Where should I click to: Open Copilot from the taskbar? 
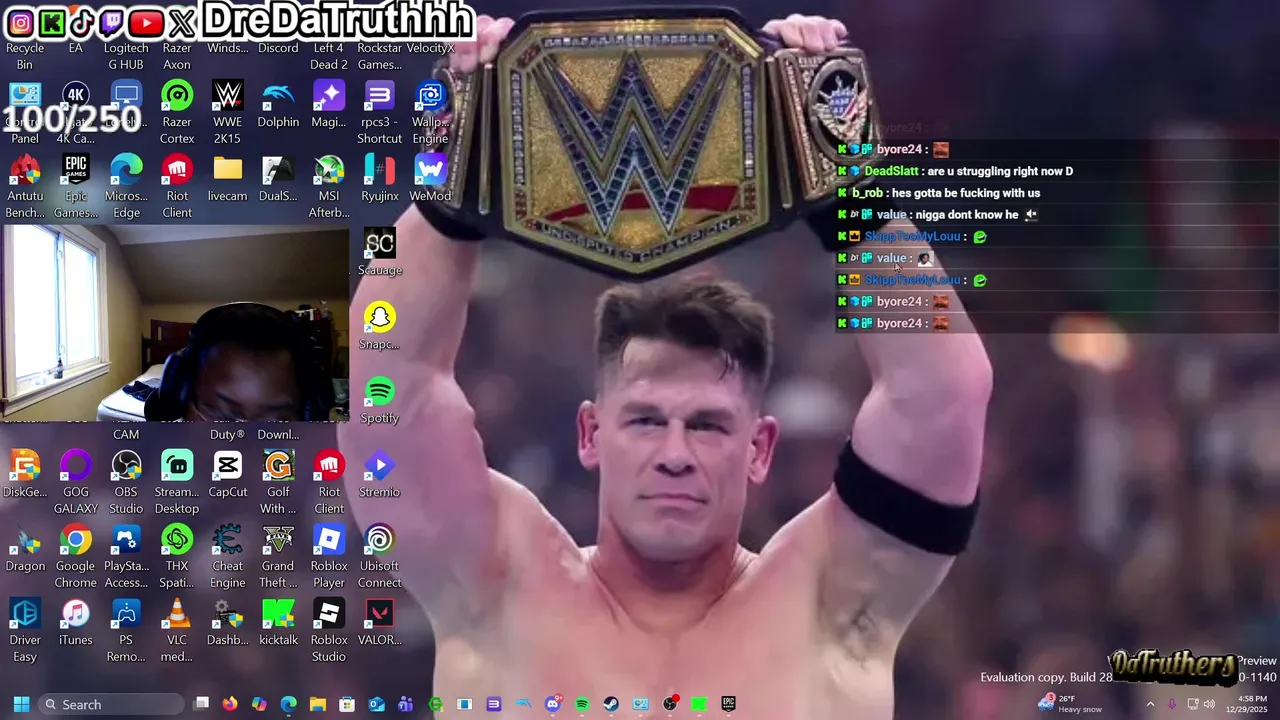pyautogui.click(x=259, y=704)
